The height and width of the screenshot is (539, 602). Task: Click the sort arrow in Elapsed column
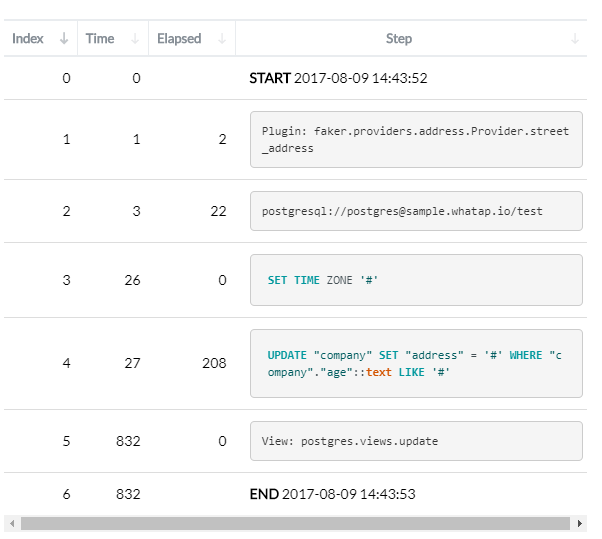(x=221, y=39)
